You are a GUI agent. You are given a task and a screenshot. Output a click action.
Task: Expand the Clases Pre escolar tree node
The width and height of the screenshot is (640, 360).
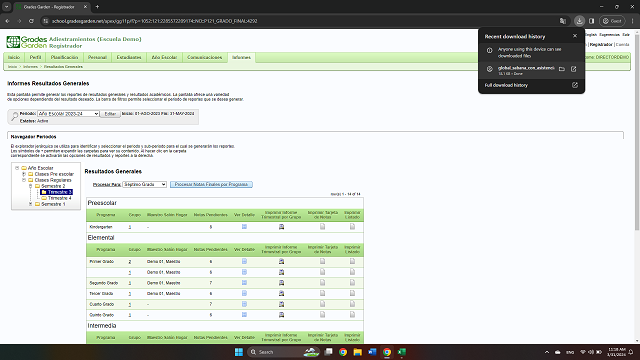[24, 174]
